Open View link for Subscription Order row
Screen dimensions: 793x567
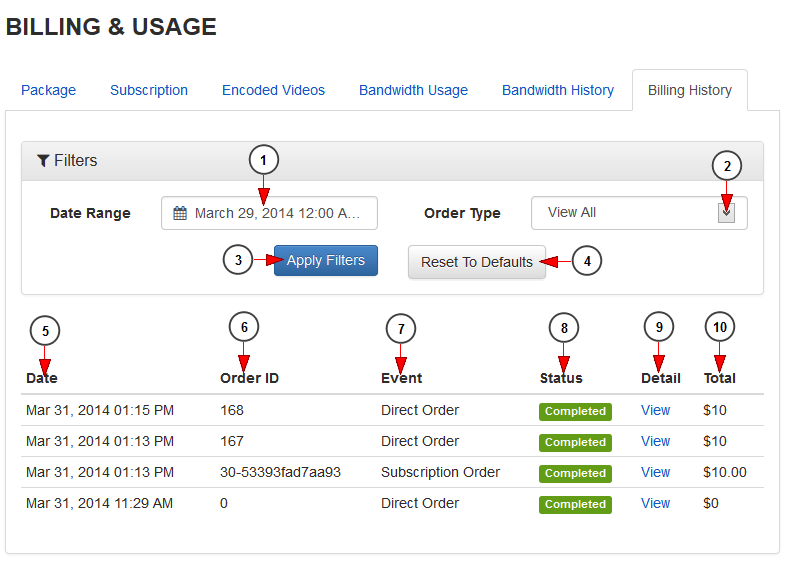pos(656,472)
